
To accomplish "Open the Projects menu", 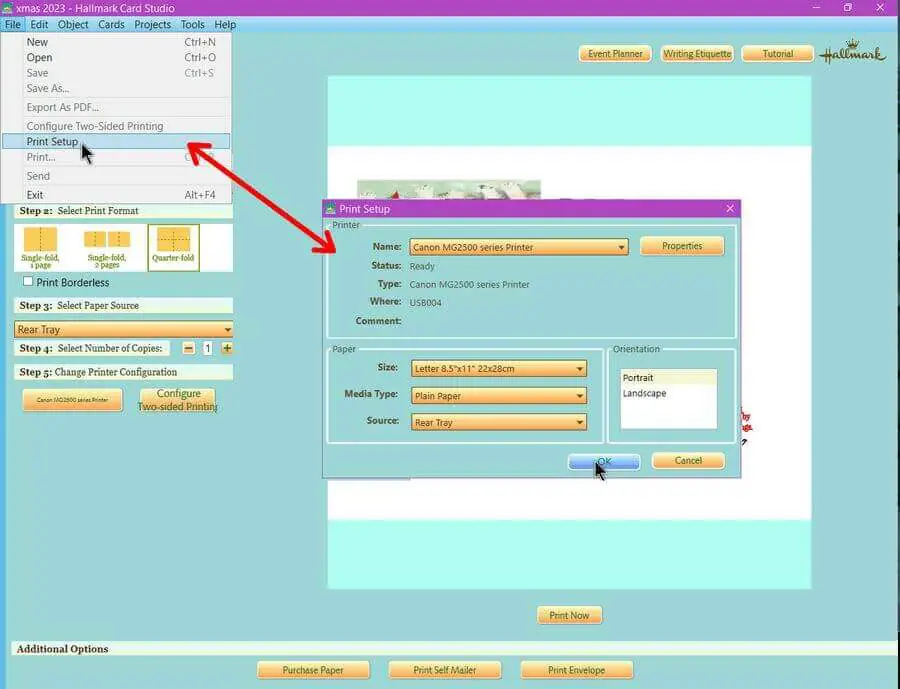I will click(153, 25).
